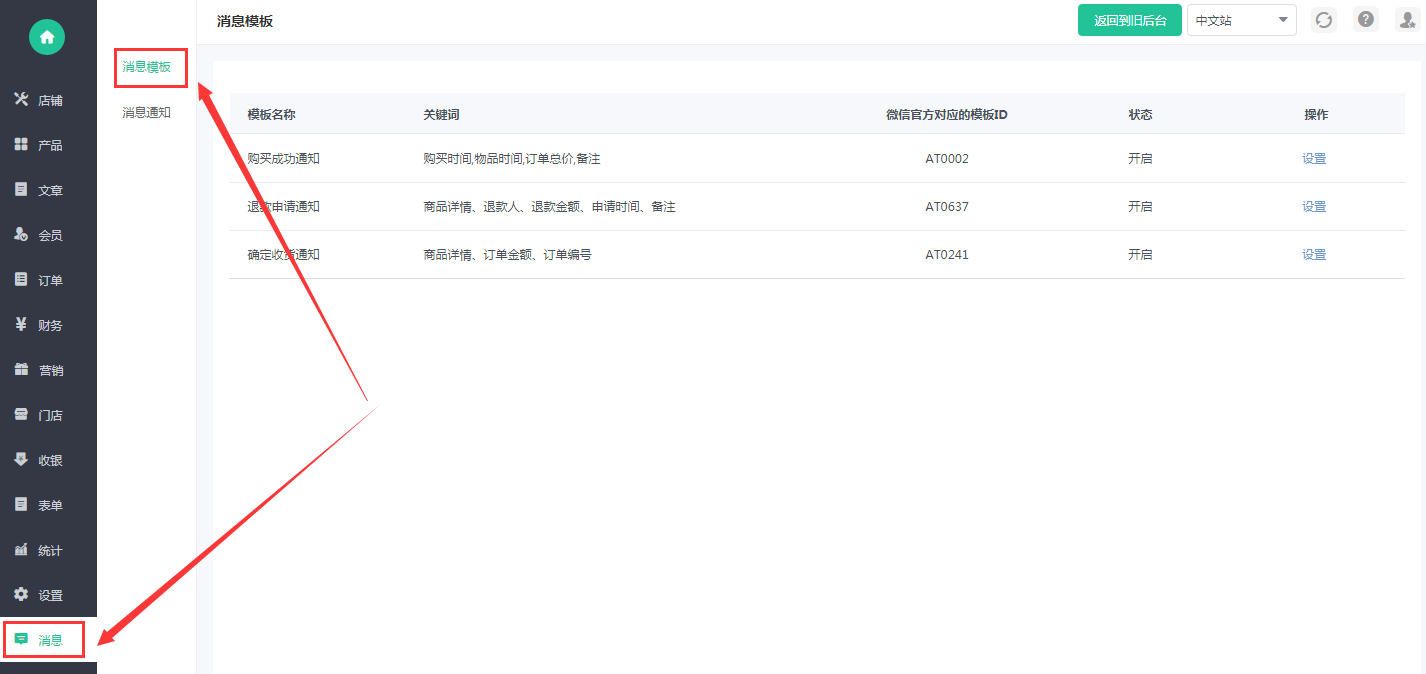Click template ID AT0637
This screenshot has height=674, width=1426.
click(x=947, y=206)
